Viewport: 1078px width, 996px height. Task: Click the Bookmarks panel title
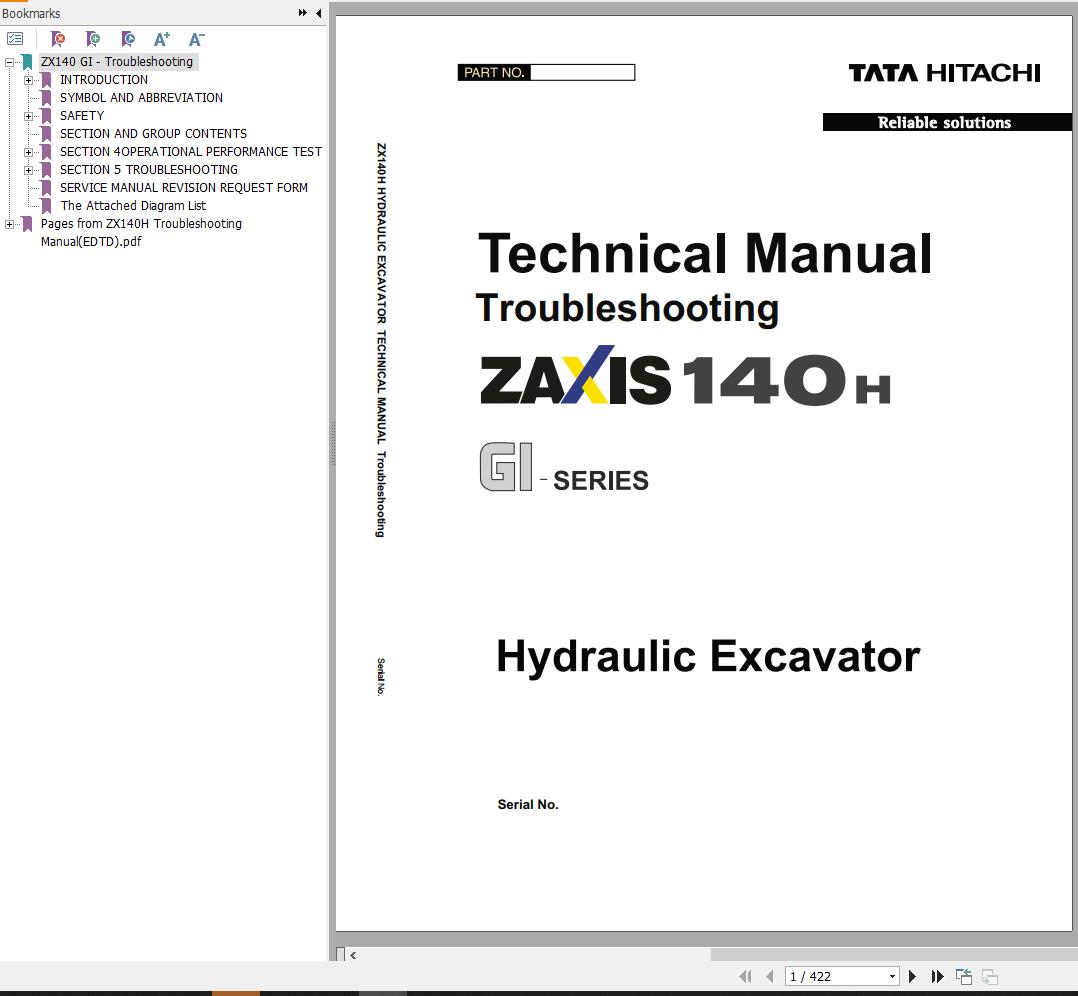coord(31,13)
